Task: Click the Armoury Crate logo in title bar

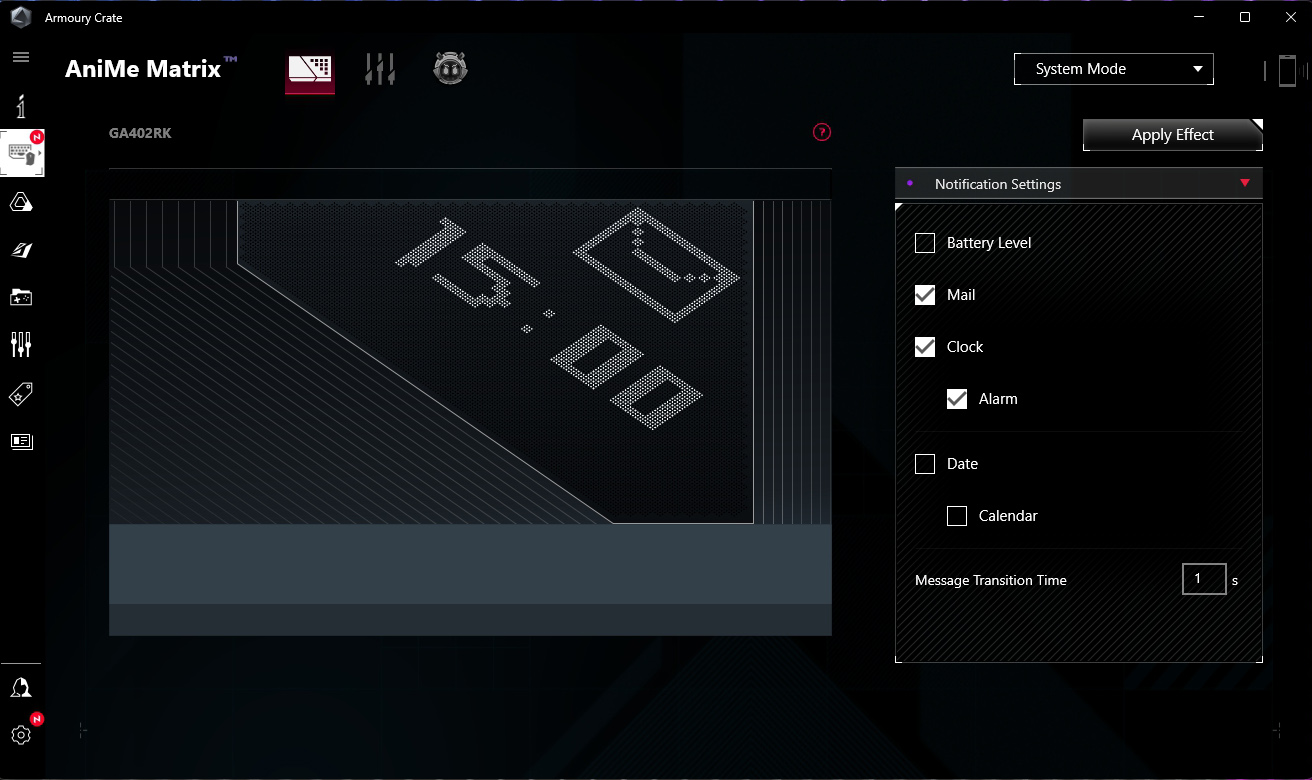Action: point(21,17)
